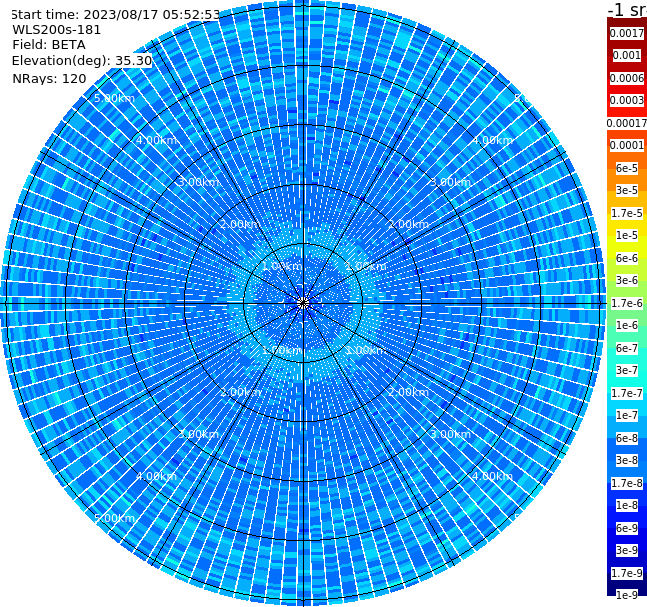The height and width of the screenshot is (607, 647).
Task: Click the 0.0017 colorbar label
Action: [627, 33]
